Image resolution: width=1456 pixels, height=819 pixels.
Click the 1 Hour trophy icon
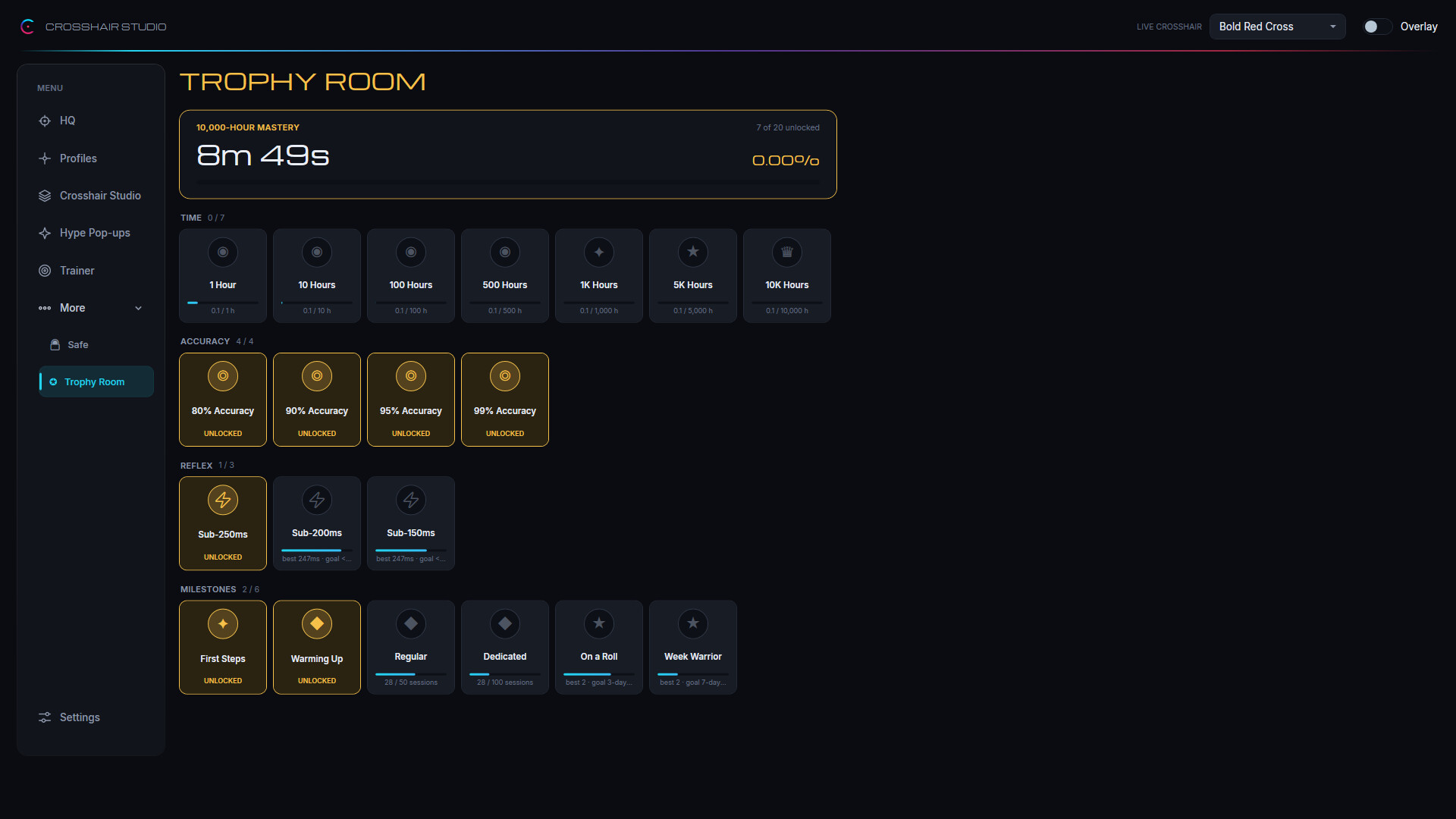223,253
